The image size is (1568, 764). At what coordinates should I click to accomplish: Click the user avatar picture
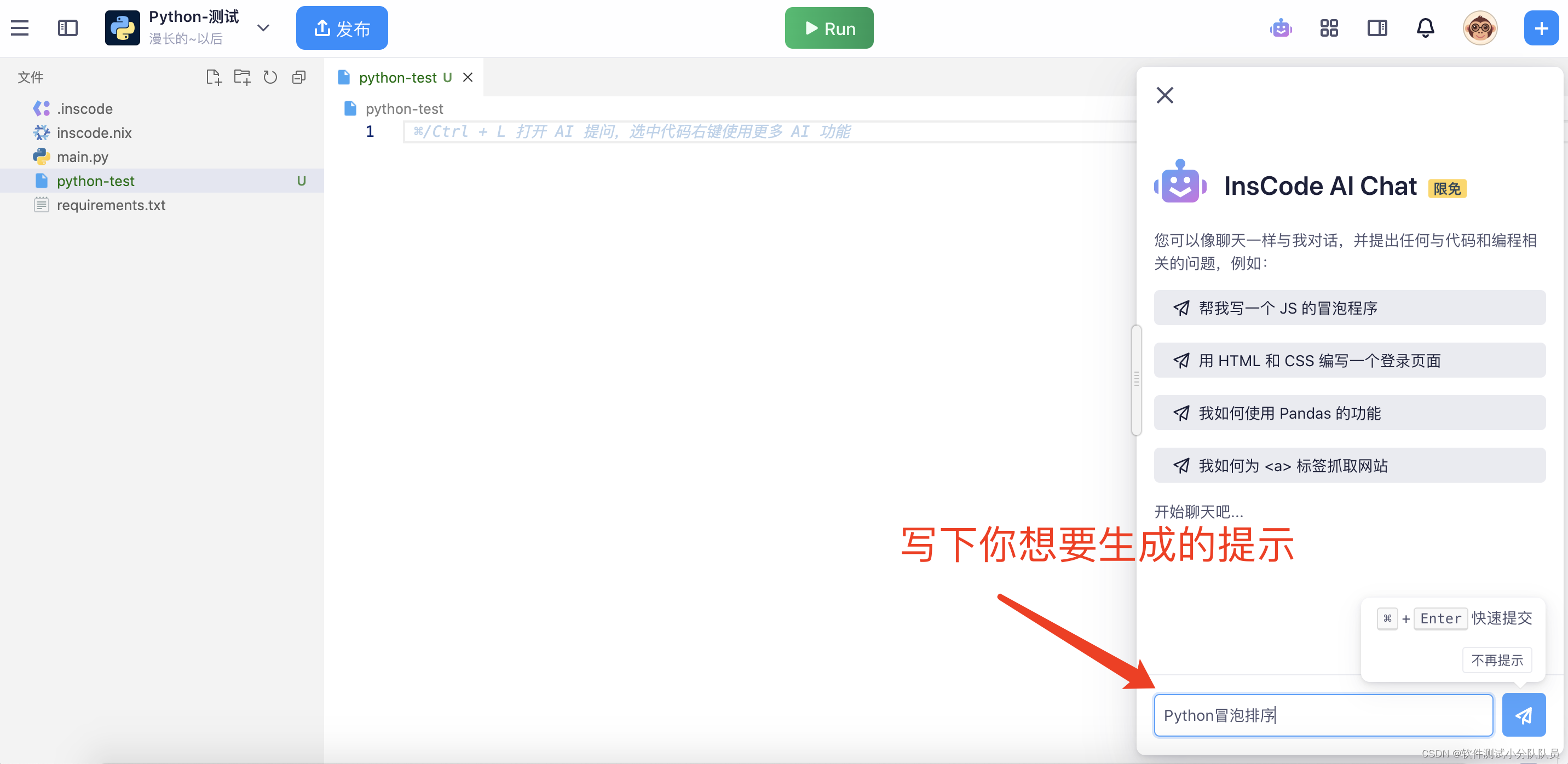click(x=1480, y=28)
